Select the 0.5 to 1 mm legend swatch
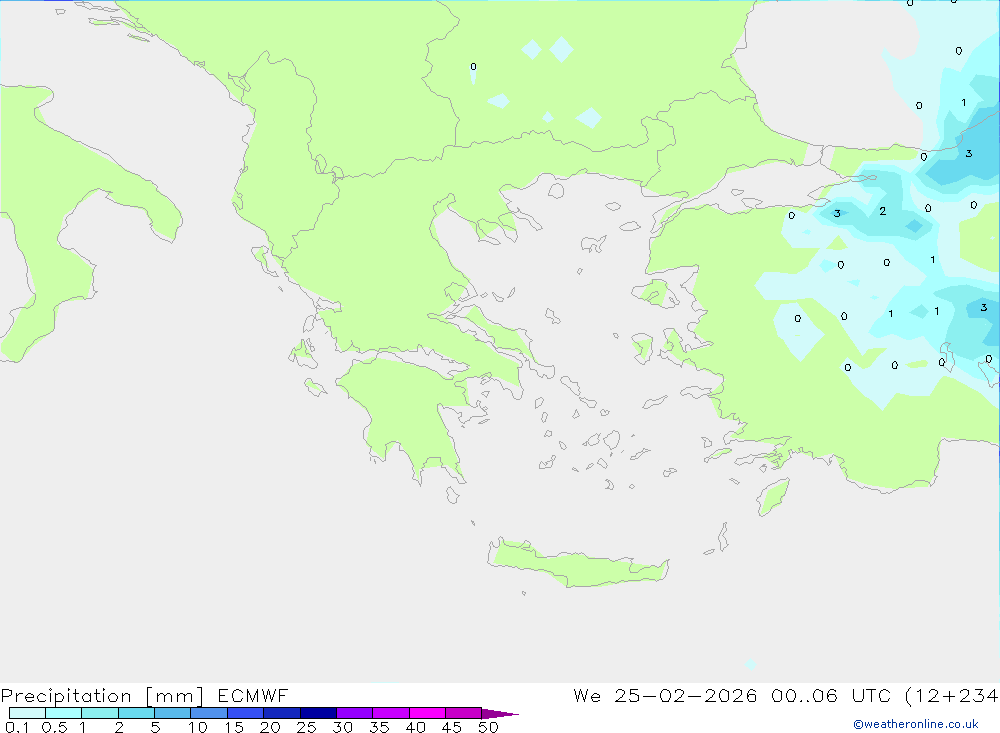The width and height of the screenshot is (1000, 733). coord(64,713)
